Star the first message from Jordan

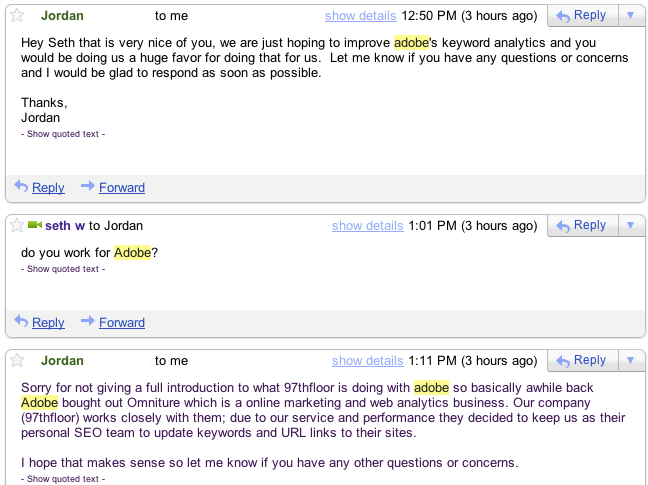tap(16, 16)
